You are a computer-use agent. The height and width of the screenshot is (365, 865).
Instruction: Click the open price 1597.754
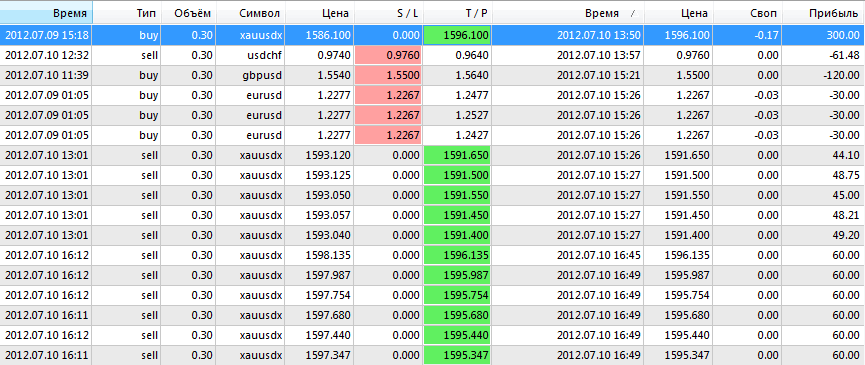327,295
